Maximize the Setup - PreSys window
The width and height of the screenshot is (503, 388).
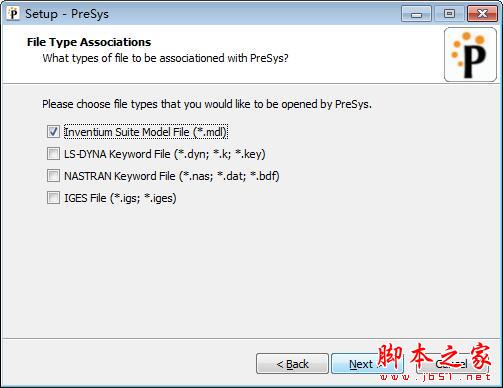[x=449, y=14]
